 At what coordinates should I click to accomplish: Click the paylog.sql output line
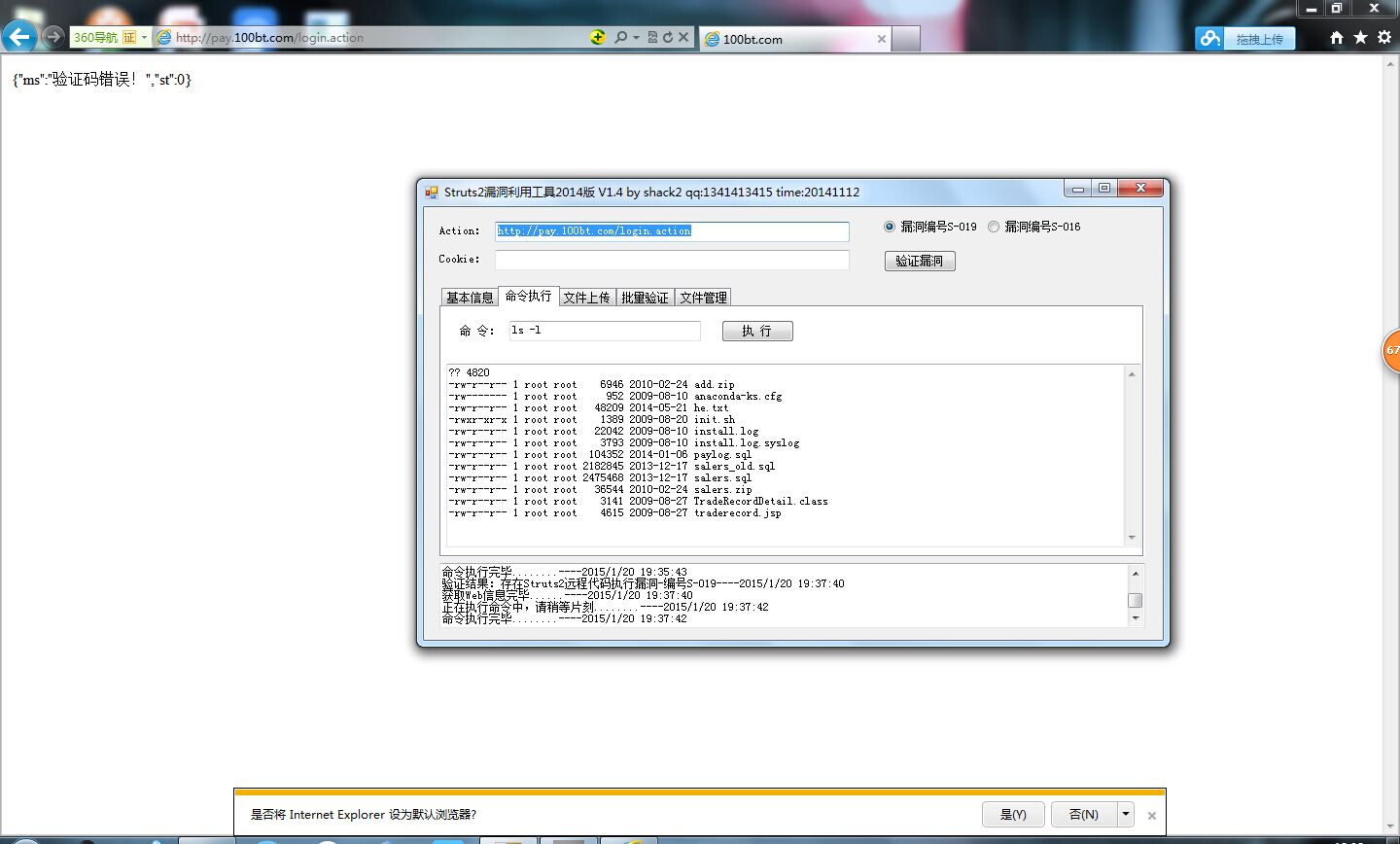click(600, 455)
